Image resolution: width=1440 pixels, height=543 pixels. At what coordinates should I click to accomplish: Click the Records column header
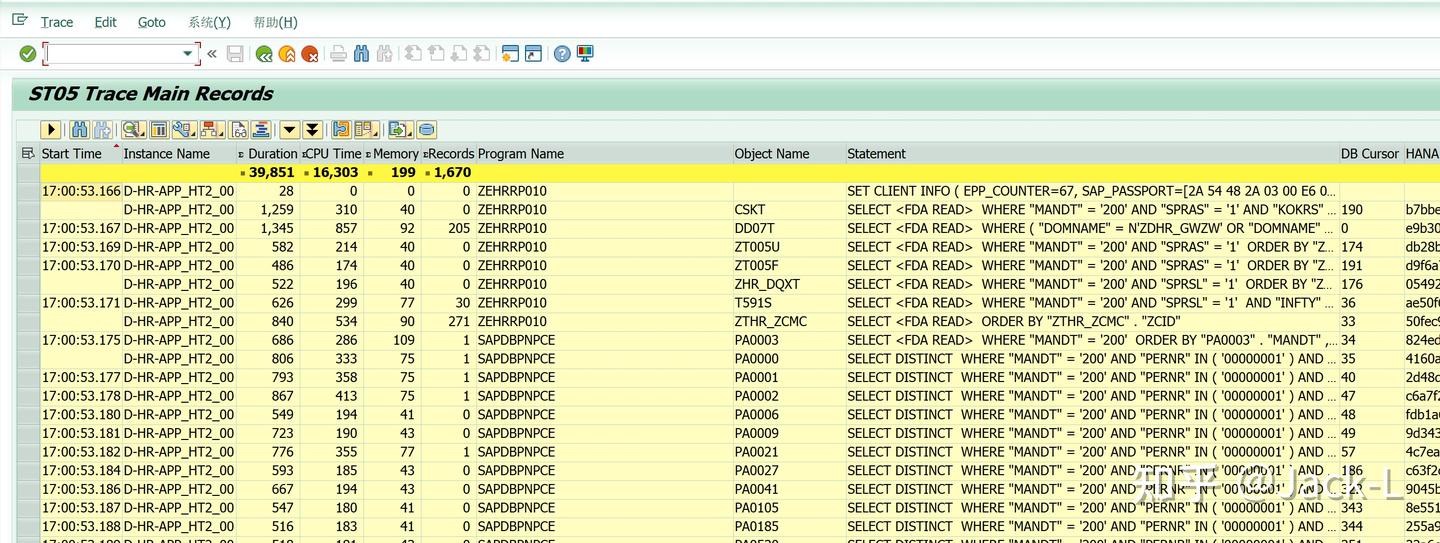tap(448, 153)
